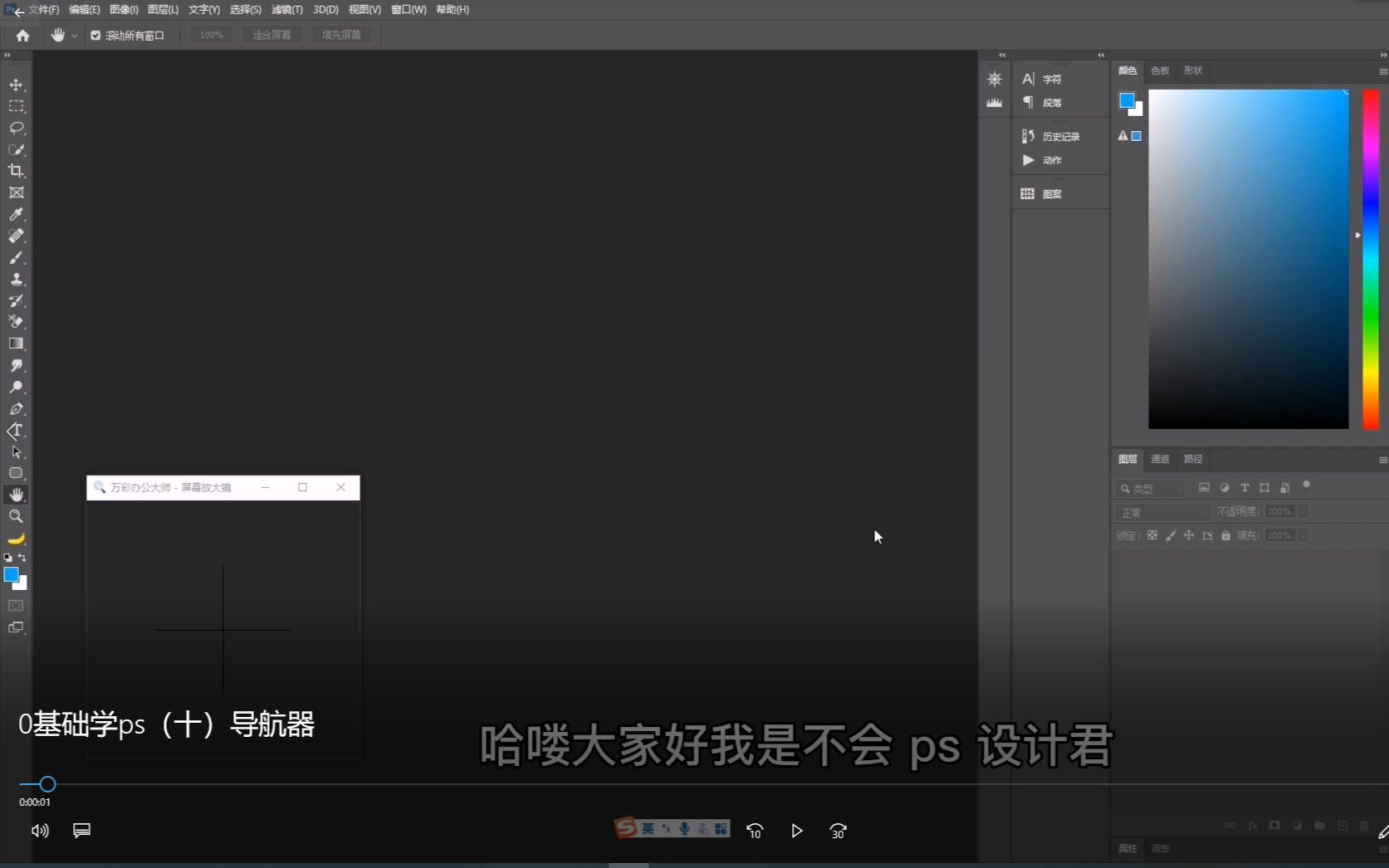Click the 100% zoom button
This screenshot has width=1389, height=868.
point(211,35)
